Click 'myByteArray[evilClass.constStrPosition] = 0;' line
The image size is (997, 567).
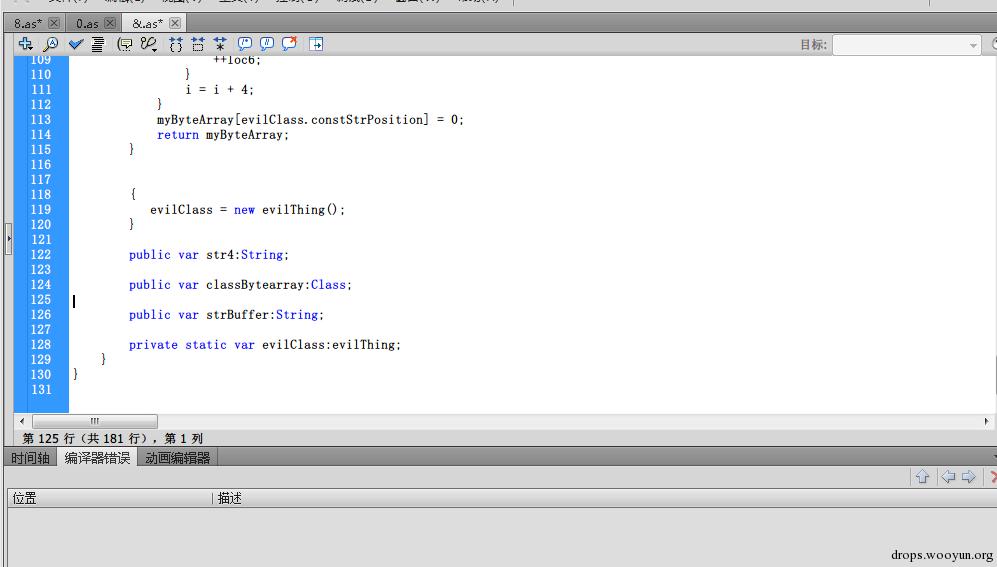(x=310, y=120)
